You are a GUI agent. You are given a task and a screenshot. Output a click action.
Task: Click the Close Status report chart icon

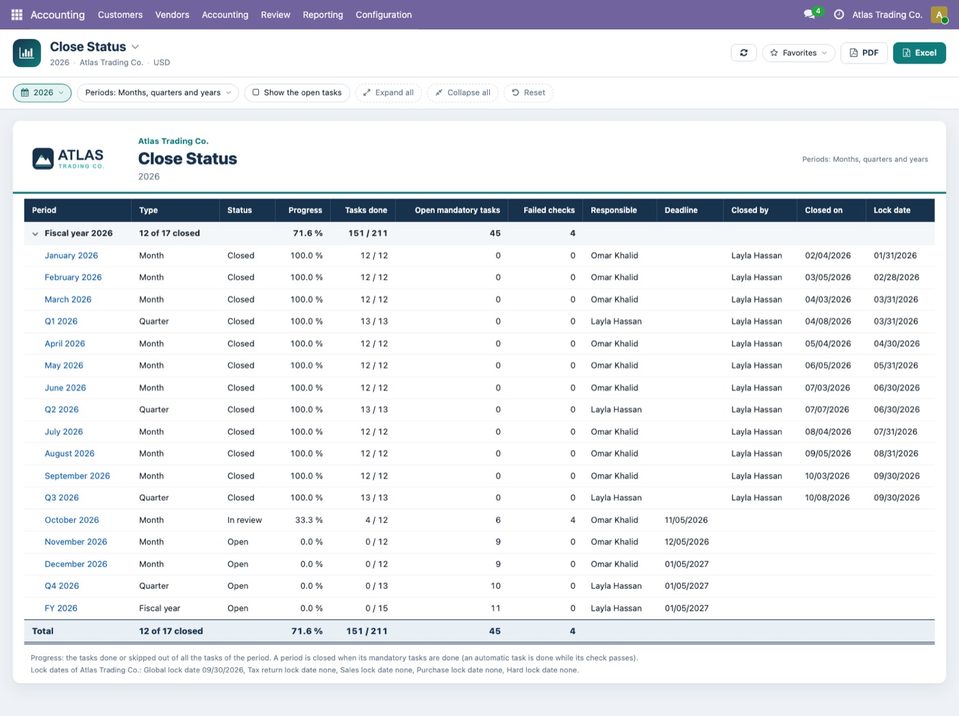pyautogui.click(x=27, y=53)
